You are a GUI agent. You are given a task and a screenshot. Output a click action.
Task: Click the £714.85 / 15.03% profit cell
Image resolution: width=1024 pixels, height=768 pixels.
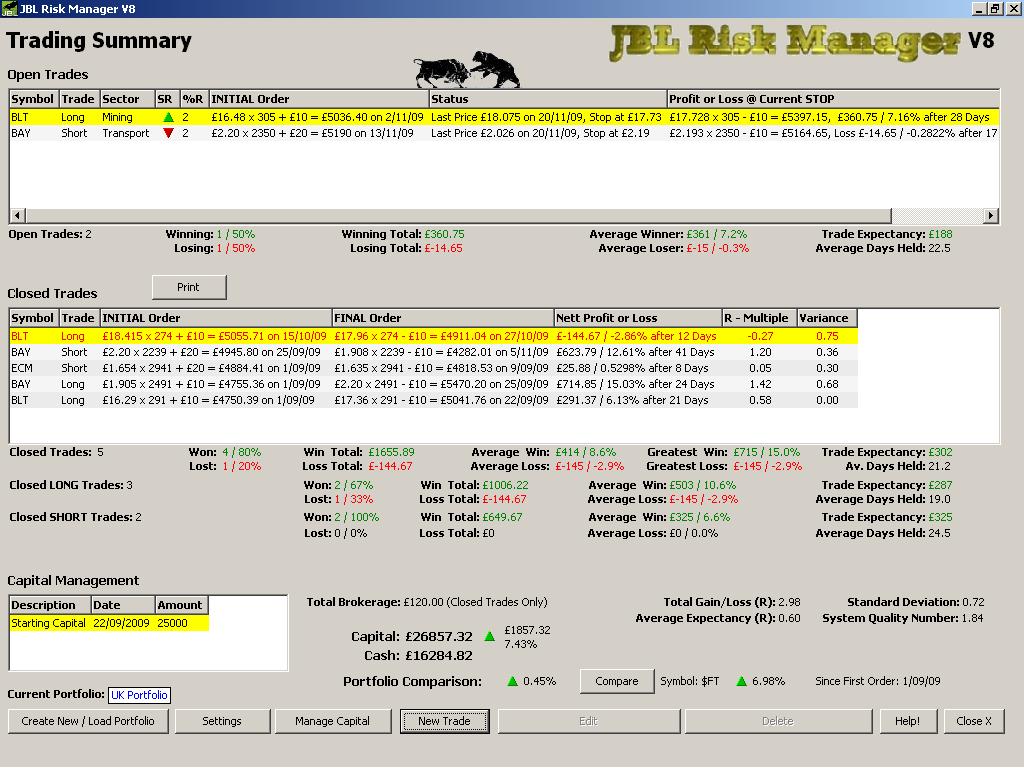[635, 384]
